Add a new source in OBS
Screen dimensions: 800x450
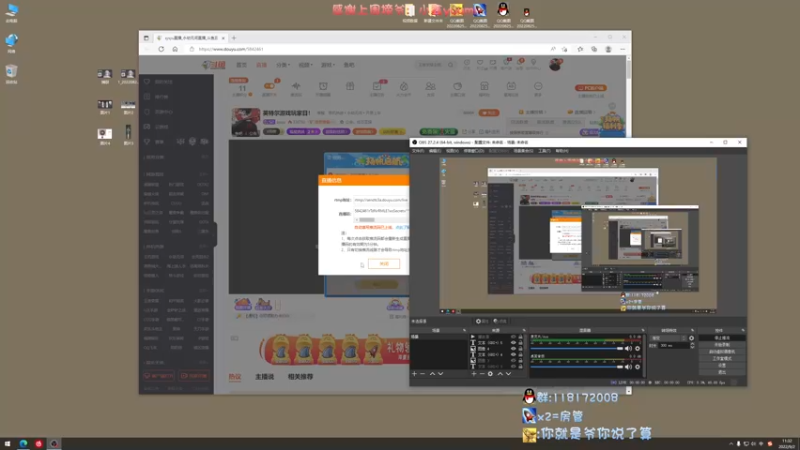click(473, 374)
